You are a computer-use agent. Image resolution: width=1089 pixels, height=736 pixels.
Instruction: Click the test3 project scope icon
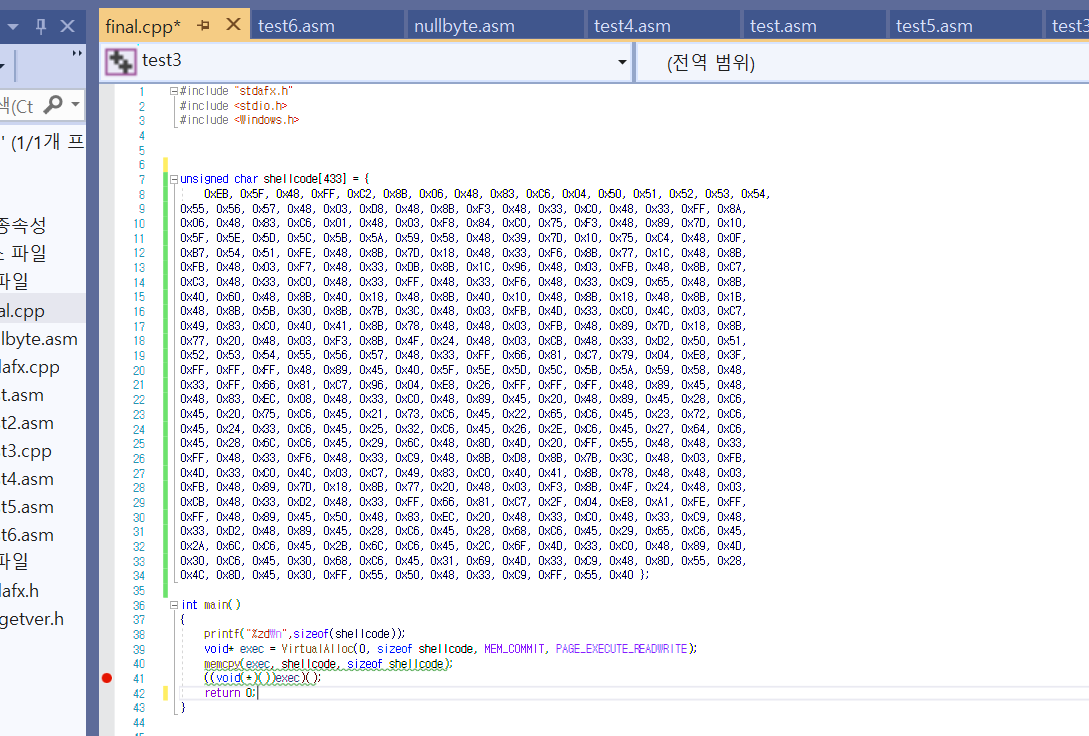120,62
